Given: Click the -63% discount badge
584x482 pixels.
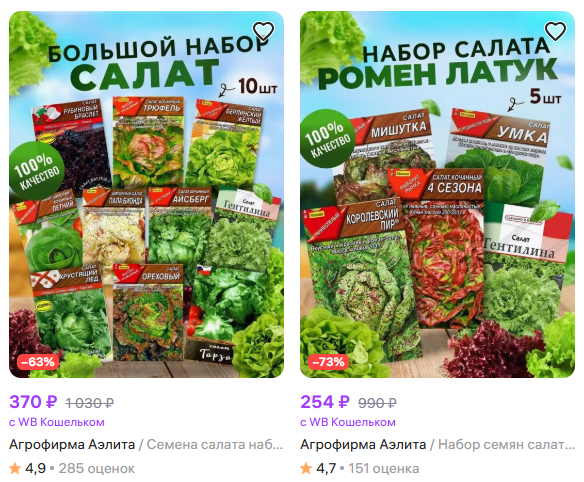Looking at the screenshot, I should coord(38,362).
